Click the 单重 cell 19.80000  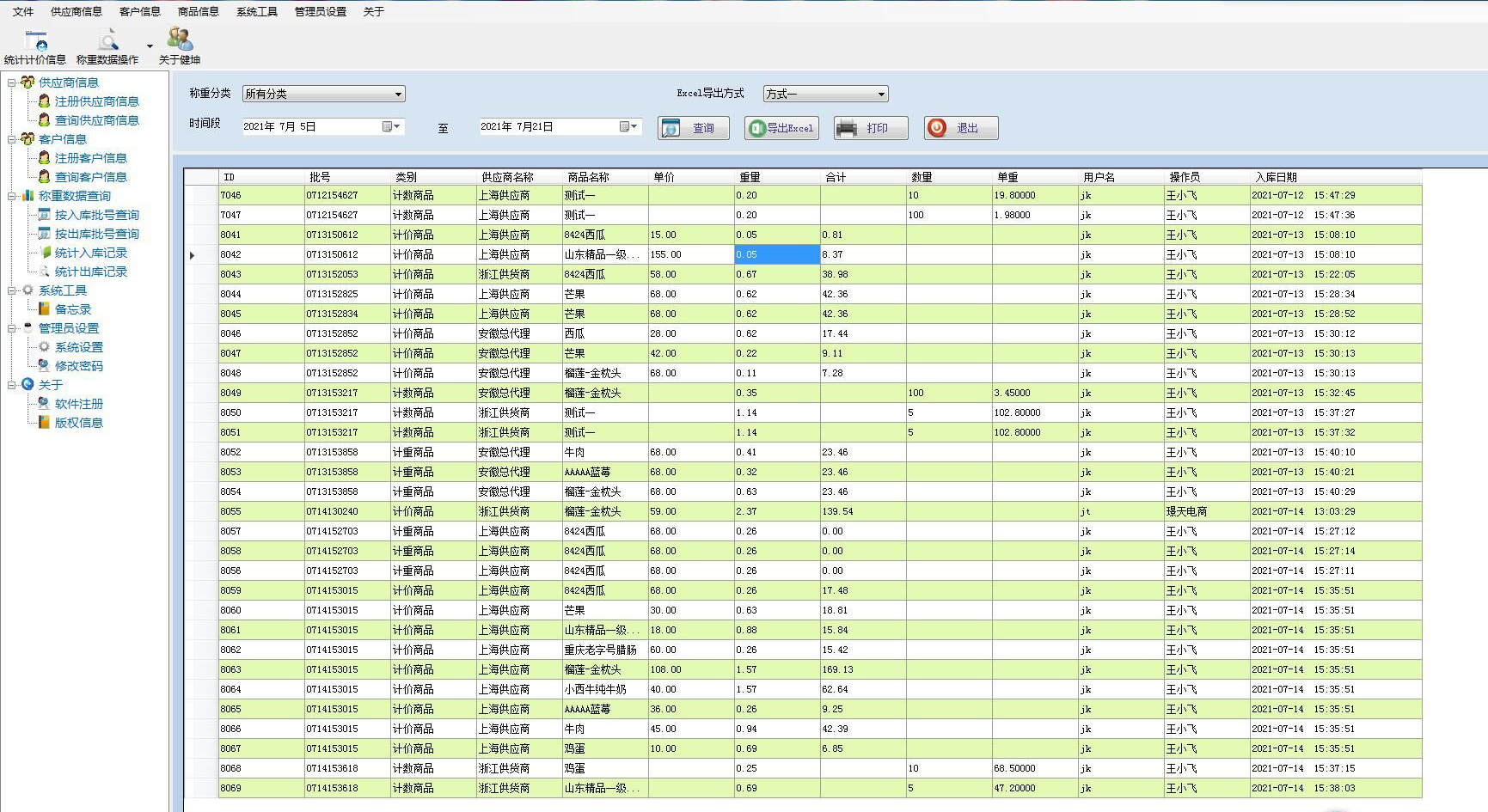1035,196
